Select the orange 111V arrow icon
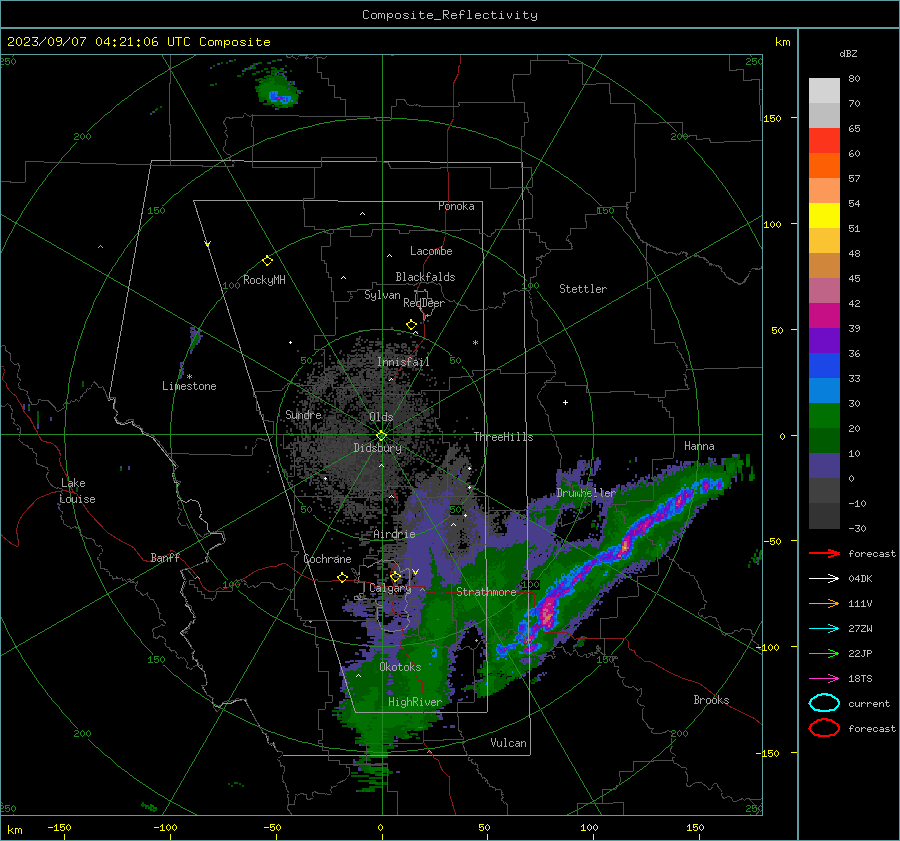Screen dimensions: 900x841 tap(824, 603)
